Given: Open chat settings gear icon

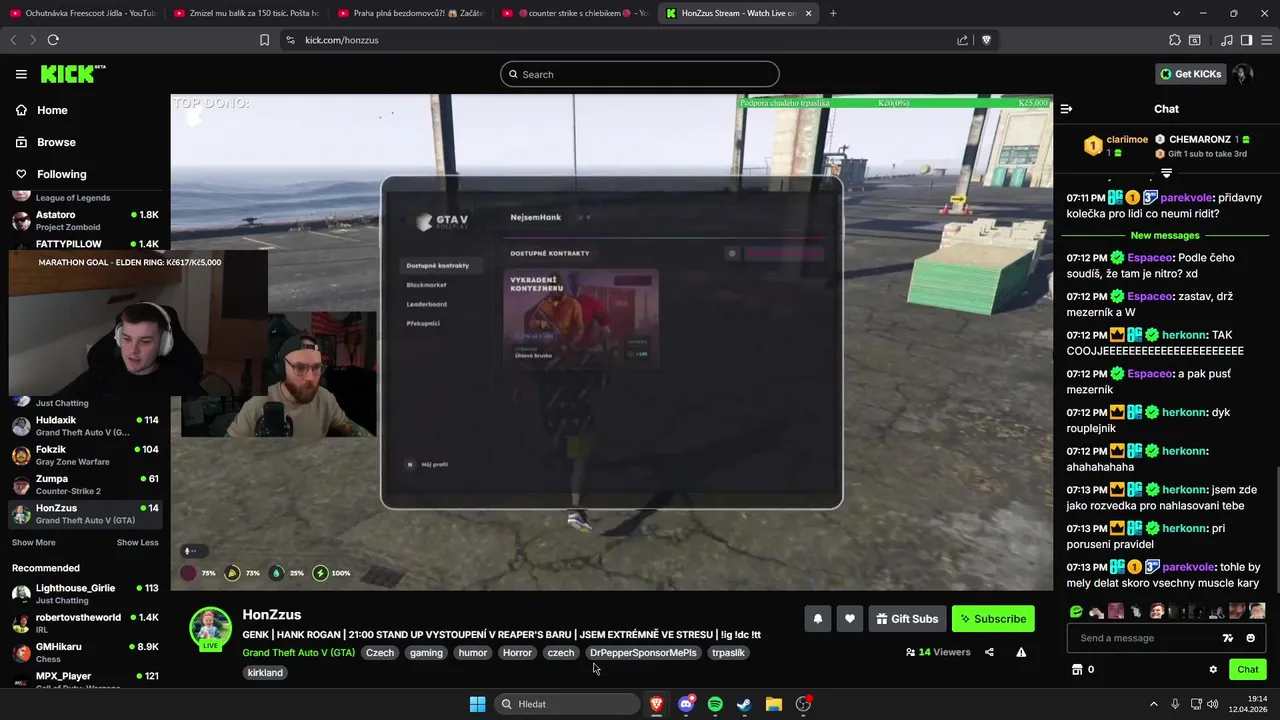Looking at the screenshot, I should tap(1213, 670).
